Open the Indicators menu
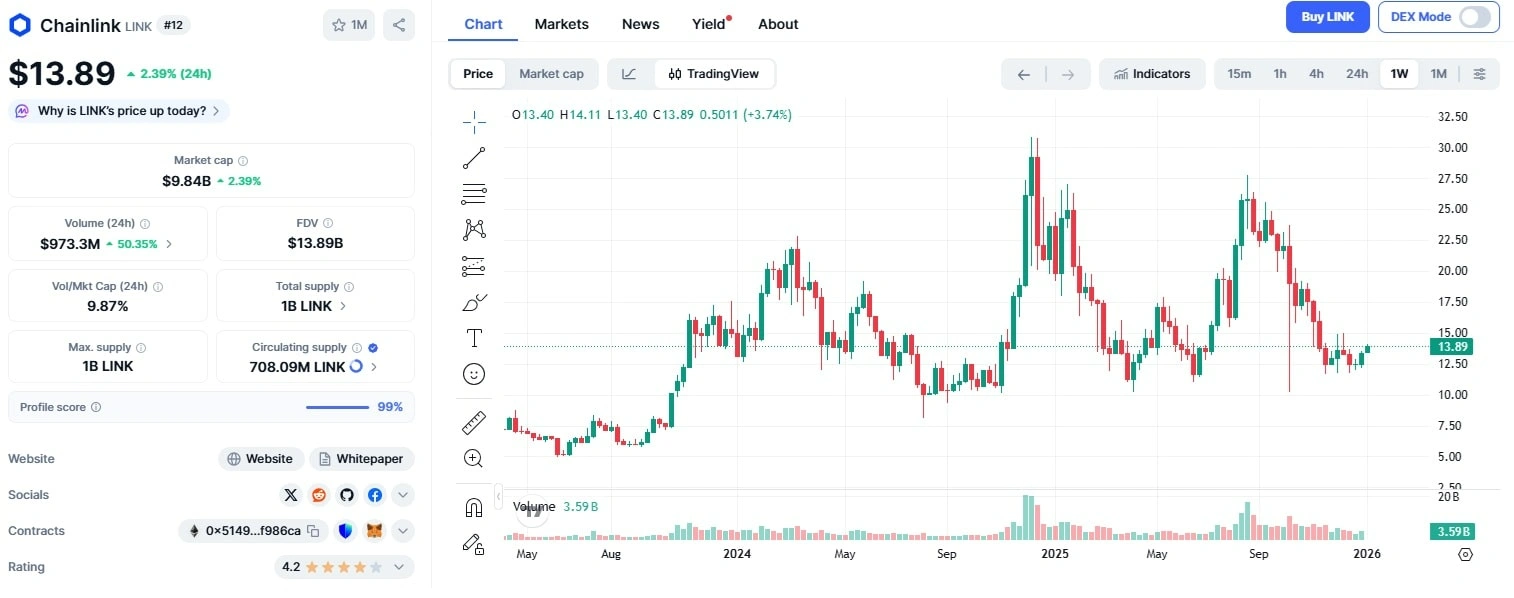This screenshot has width=1514, height=598. pos(1153,74)
